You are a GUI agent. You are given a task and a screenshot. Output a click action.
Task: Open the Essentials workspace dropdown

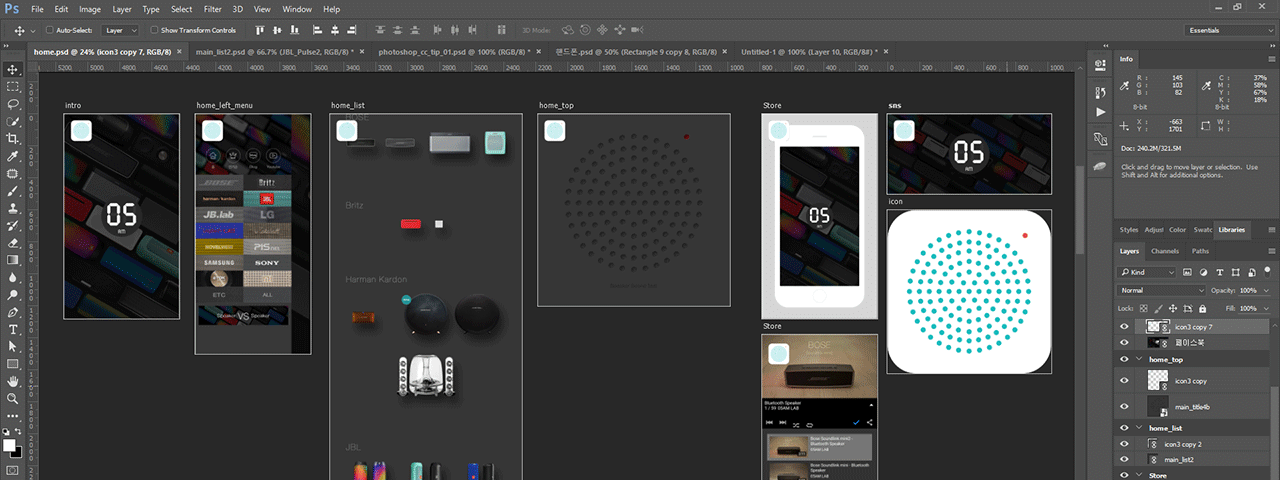tap(1228, 30)
